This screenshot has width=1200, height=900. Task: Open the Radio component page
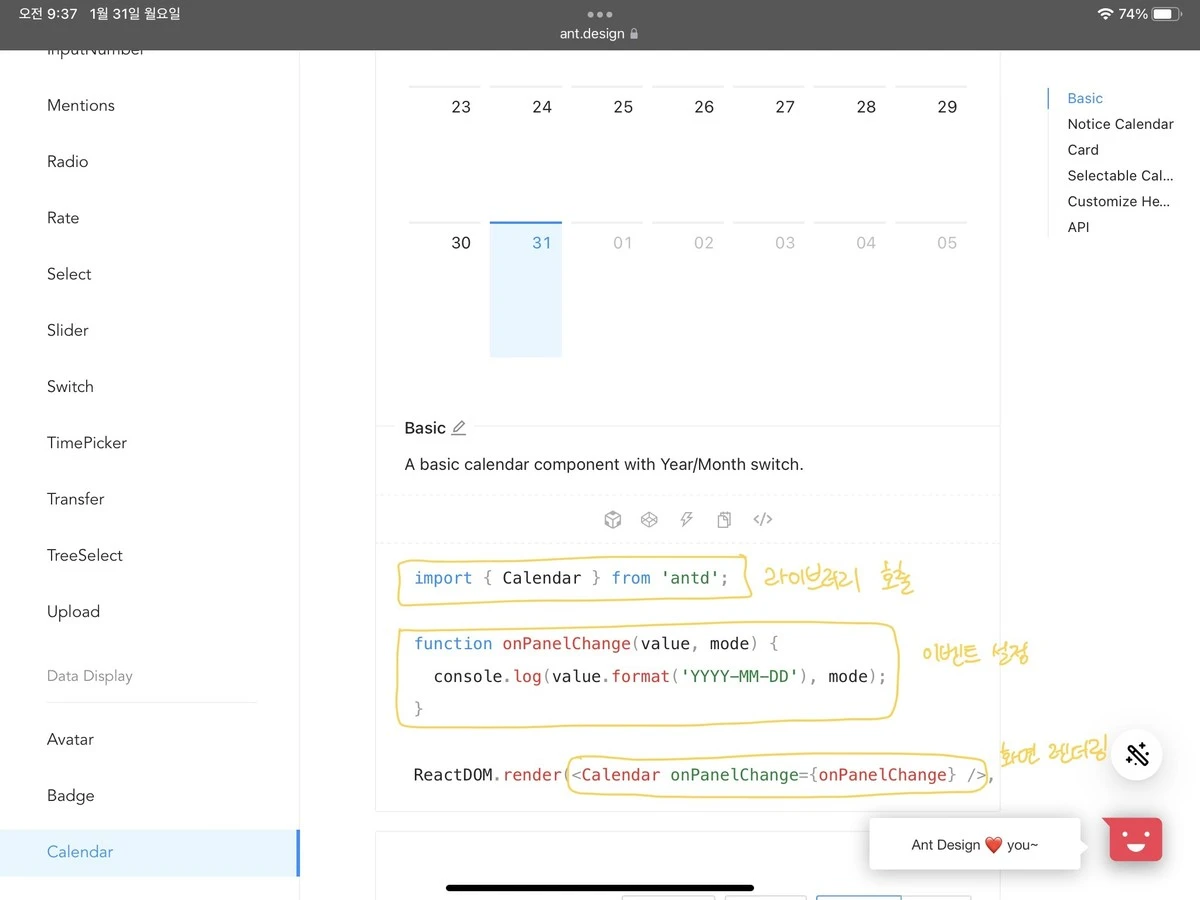tap(68, 161)
